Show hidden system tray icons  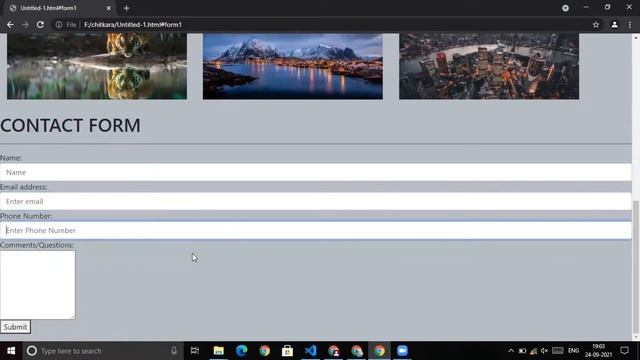point(511,351)
